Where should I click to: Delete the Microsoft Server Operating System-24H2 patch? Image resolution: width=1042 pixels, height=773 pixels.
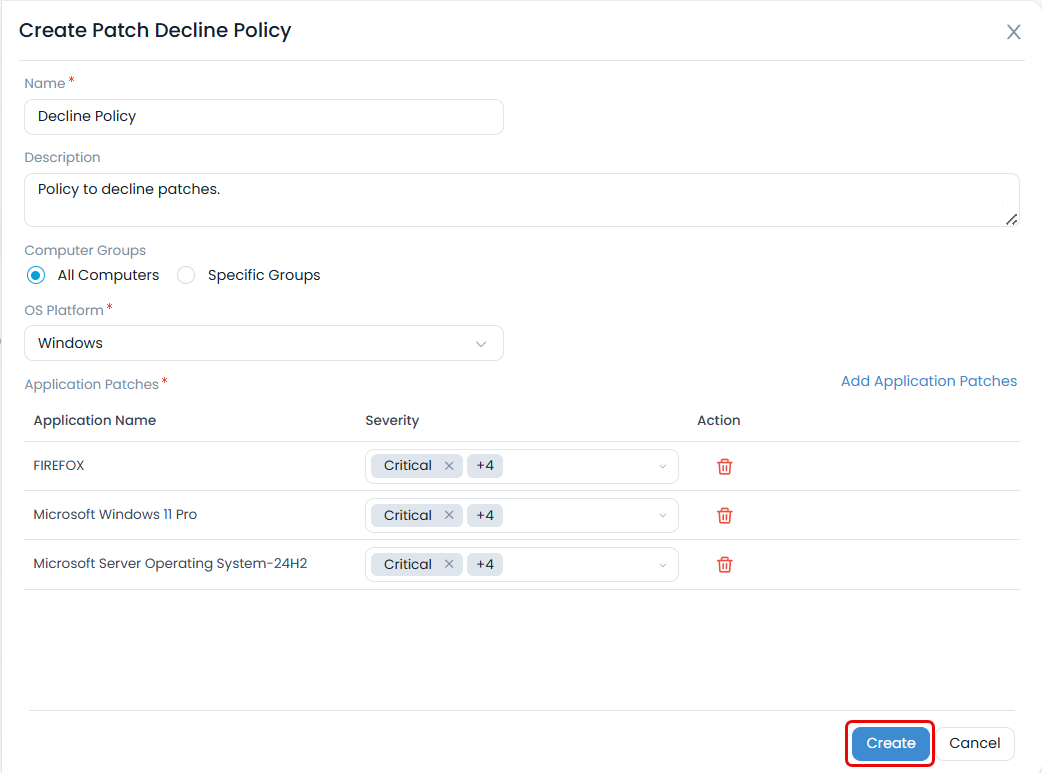(724, 564)
